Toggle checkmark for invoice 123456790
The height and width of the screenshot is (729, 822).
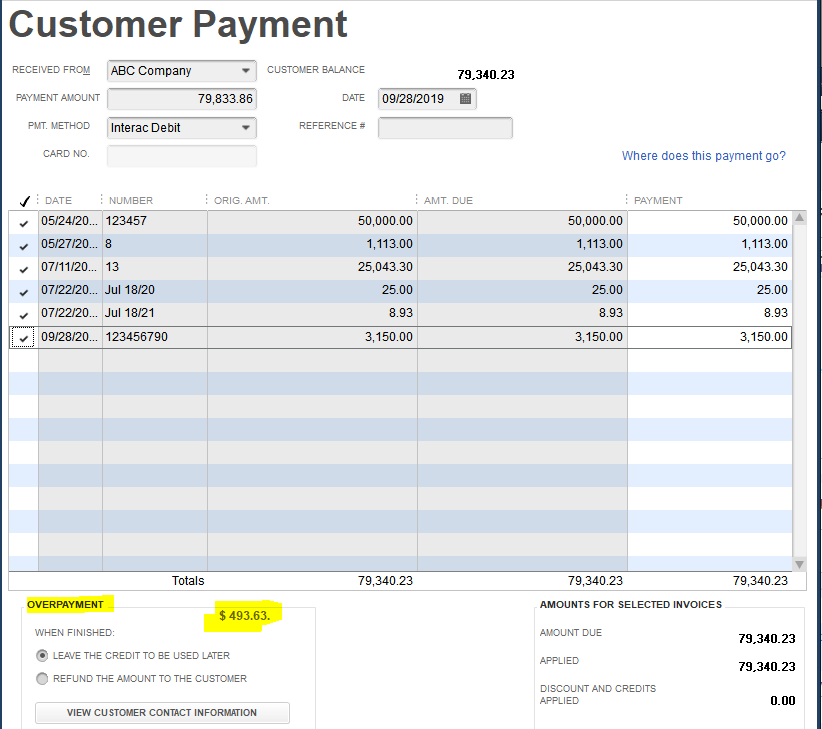pyautogui.click(x=24, y=338)
